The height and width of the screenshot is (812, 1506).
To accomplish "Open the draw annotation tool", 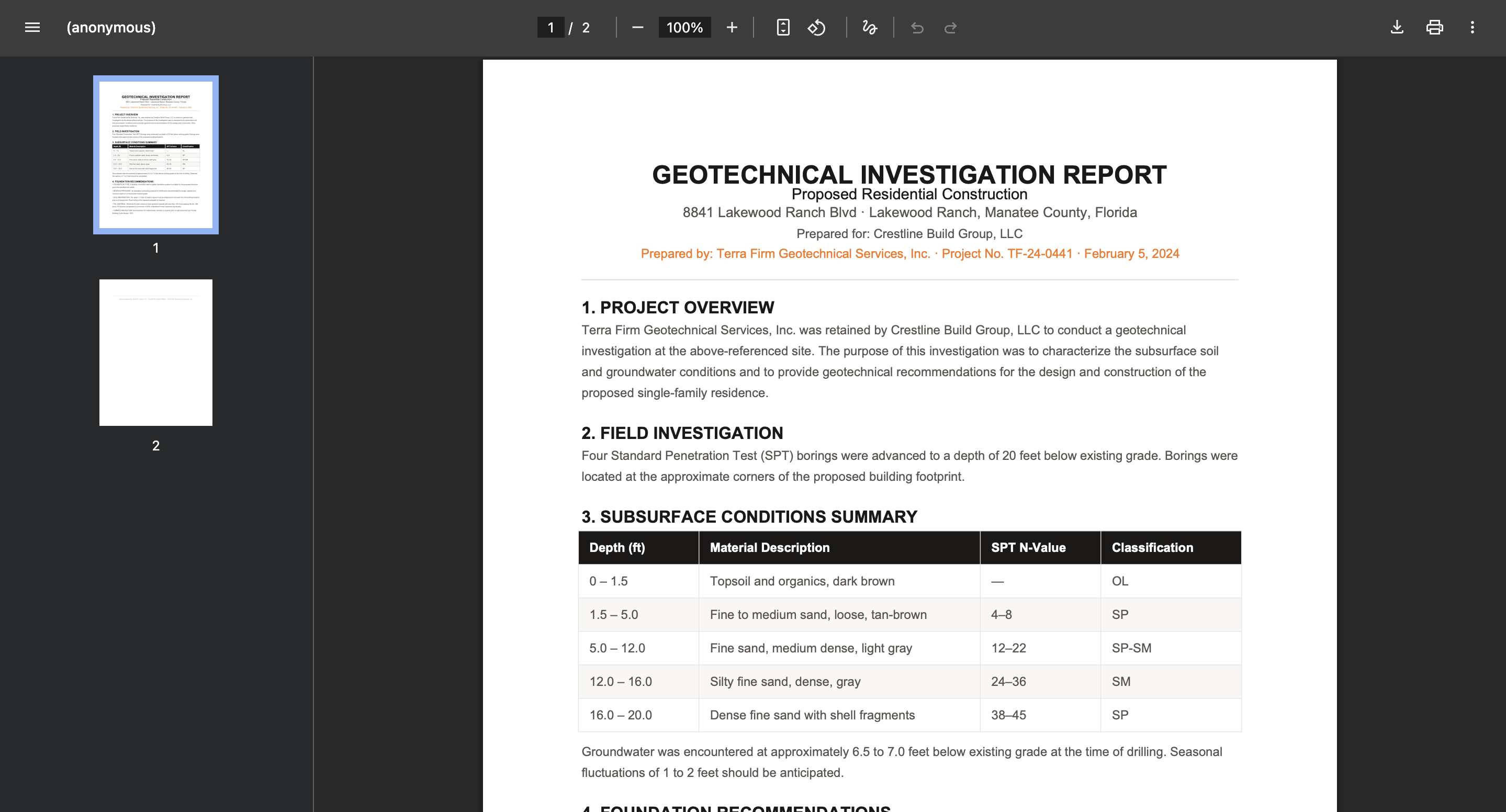I will pyautogui.click(x=869, y=28).
